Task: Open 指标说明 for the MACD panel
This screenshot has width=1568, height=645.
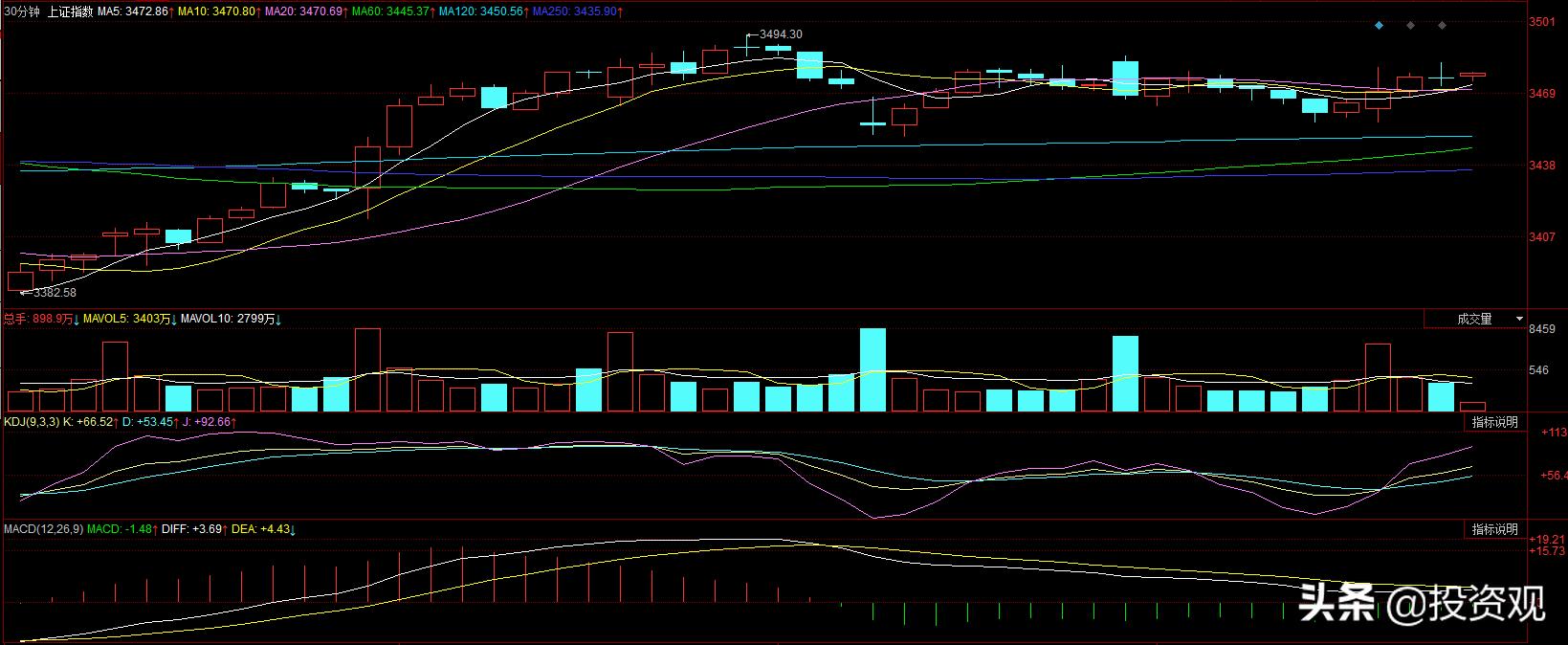Action: tap(1494, 529)
